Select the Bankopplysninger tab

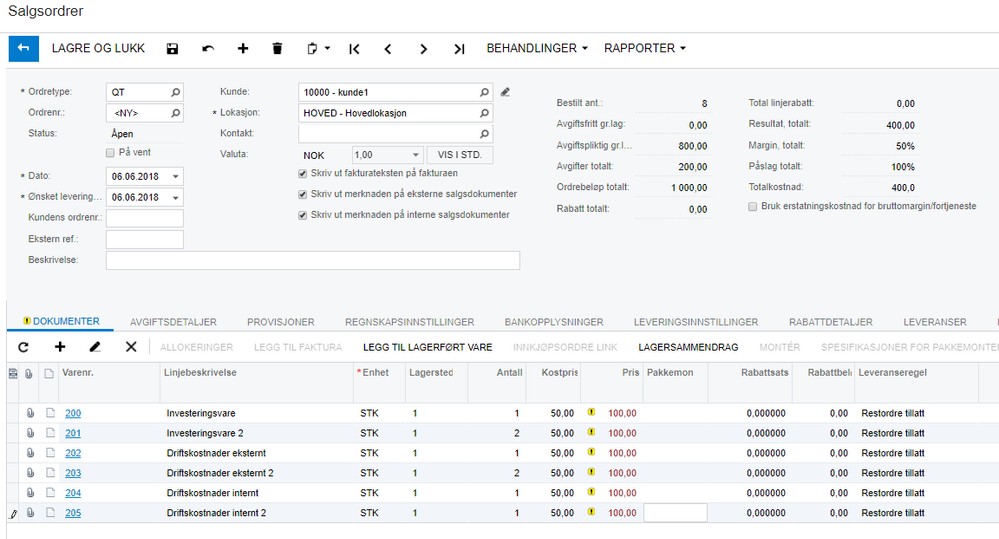click(x=554, y=322)
